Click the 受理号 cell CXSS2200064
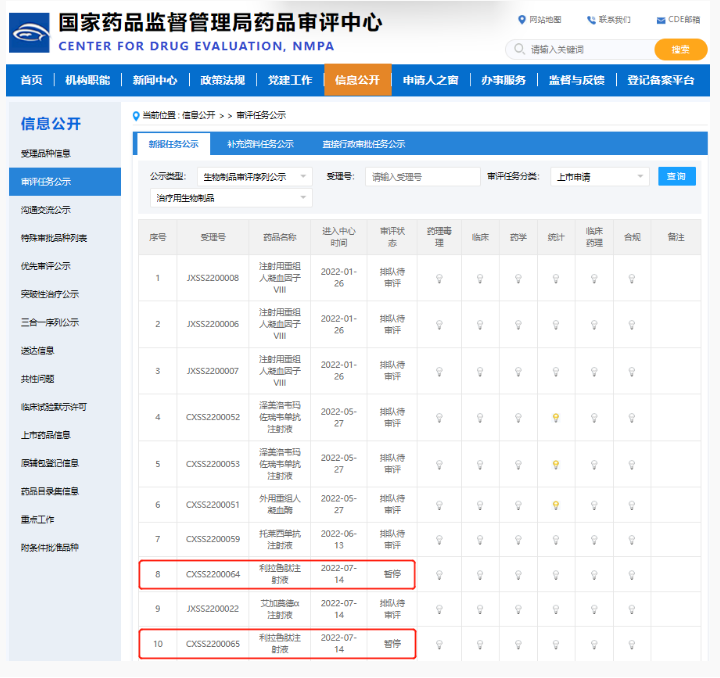 tap(213, 574)
